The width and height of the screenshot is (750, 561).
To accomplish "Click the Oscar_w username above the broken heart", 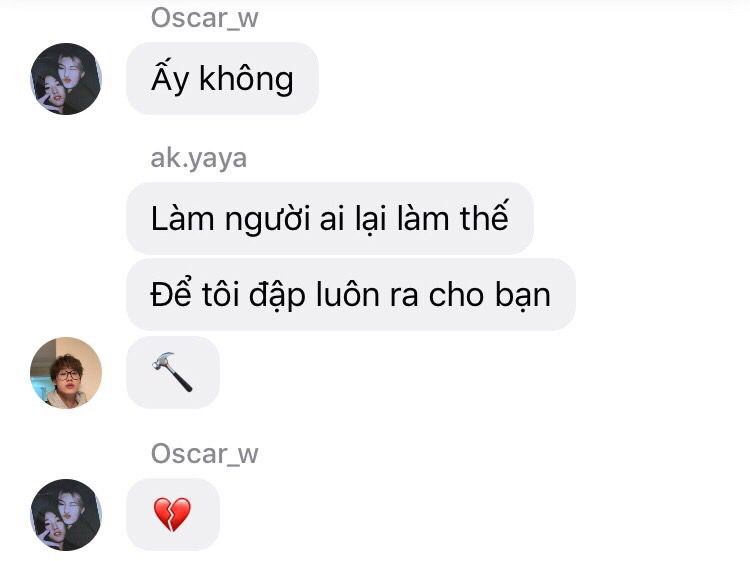I will (x=205, y=453).
